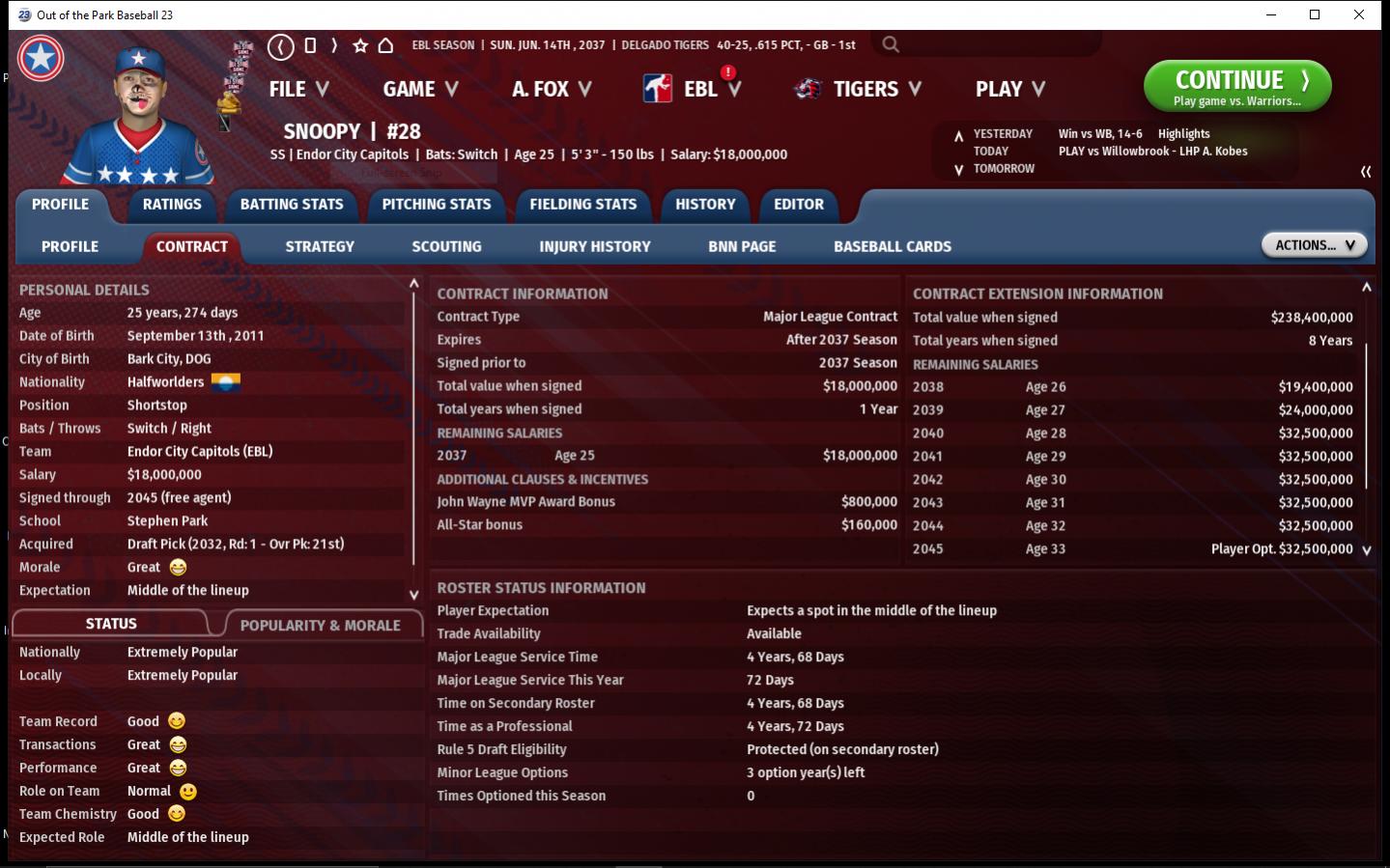Go to the home screen icon
Viewport: 1390px width, 868px height.
[385, 45]
